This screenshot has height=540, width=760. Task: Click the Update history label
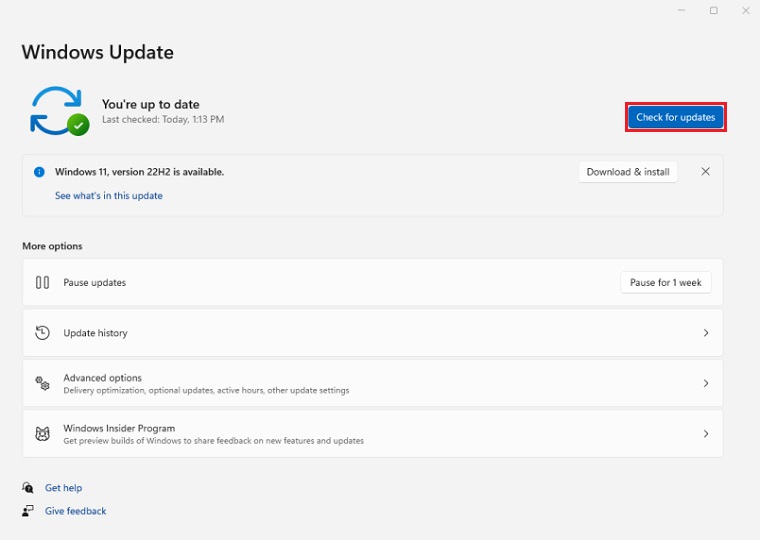coord(95,333)
